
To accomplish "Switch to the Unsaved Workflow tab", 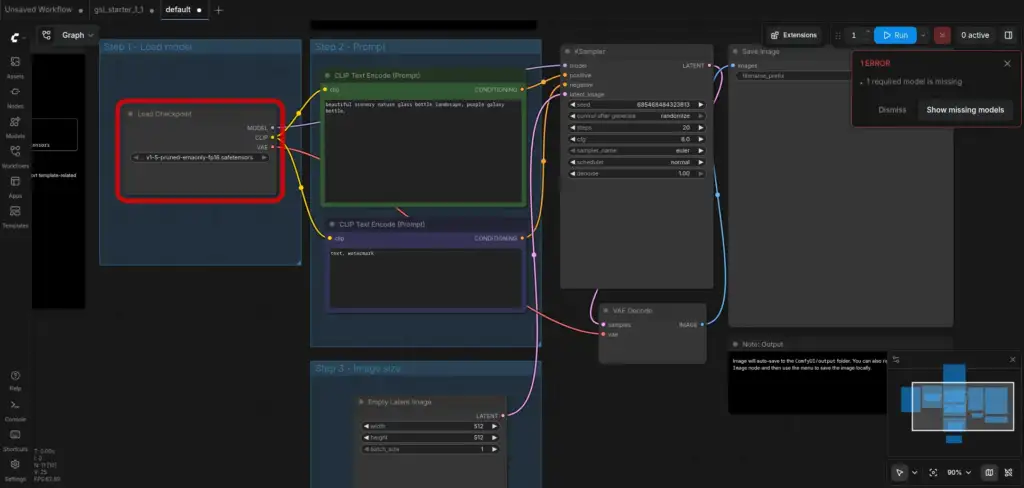I will (x=37, y=10).
